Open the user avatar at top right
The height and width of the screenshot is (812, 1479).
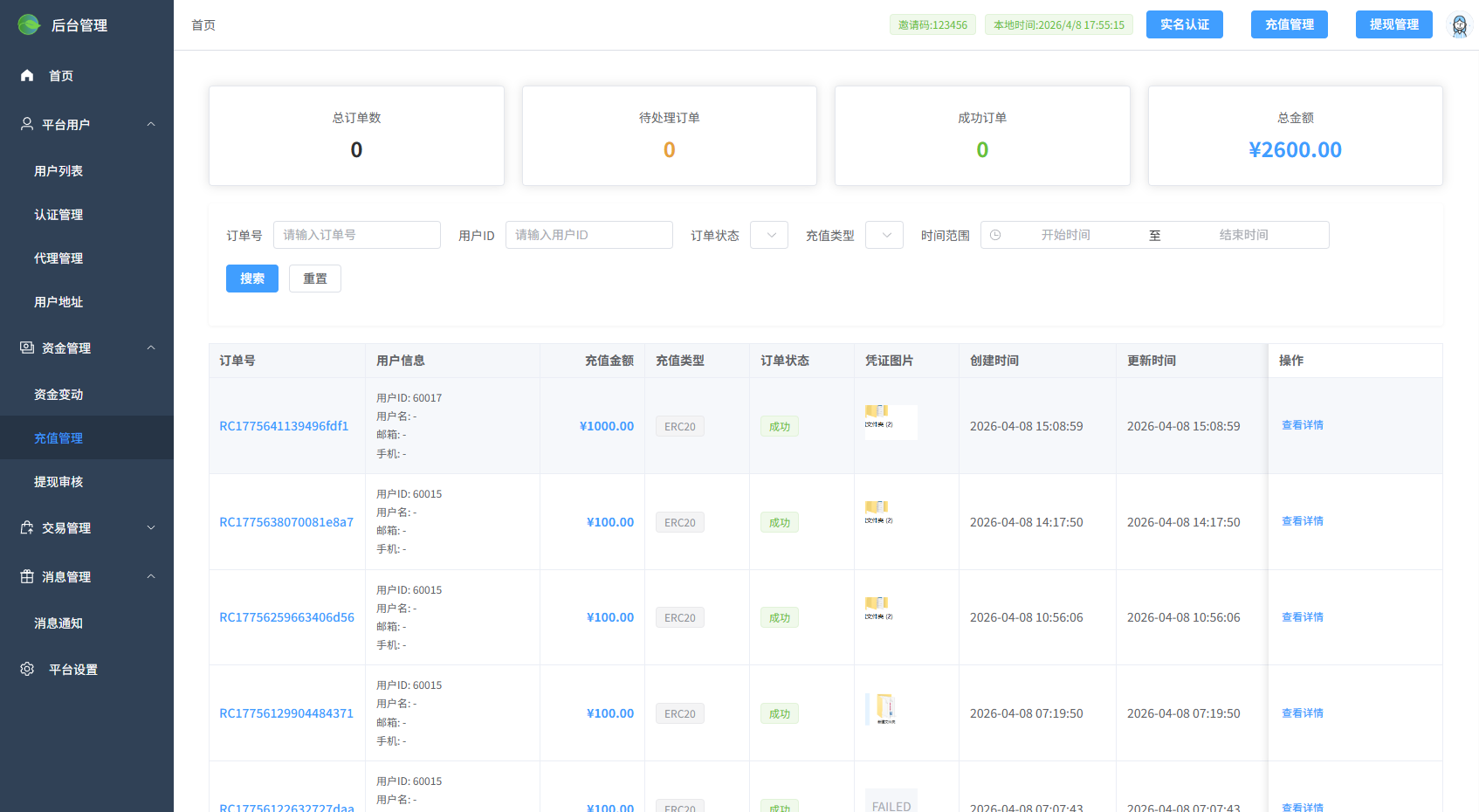click(1457, 24)
